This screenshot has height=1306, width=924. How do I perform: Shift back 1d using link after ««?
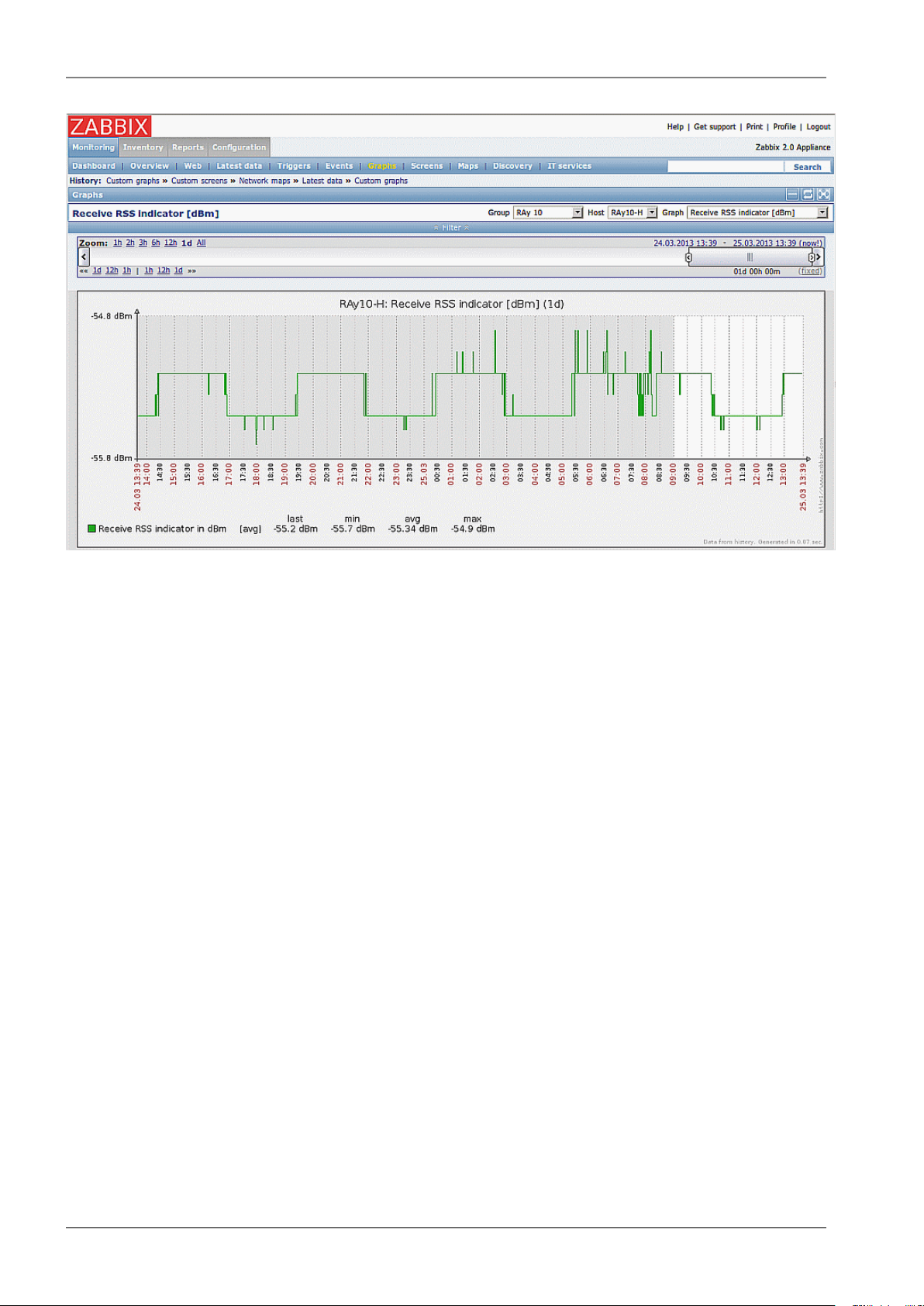click(97, 271)
